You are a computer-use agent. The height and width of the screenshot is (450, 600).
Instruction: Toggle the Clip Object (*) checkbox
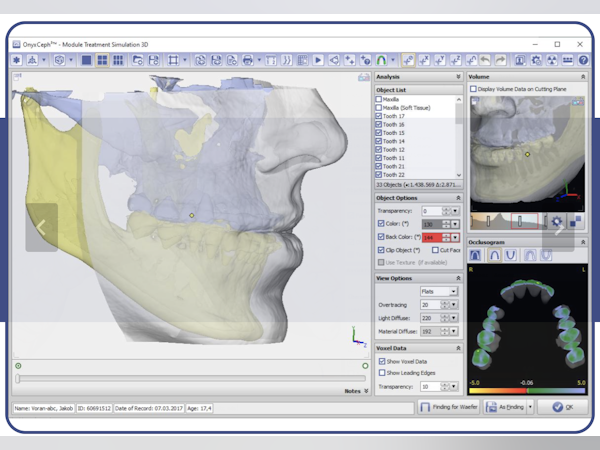pos(381,250)
